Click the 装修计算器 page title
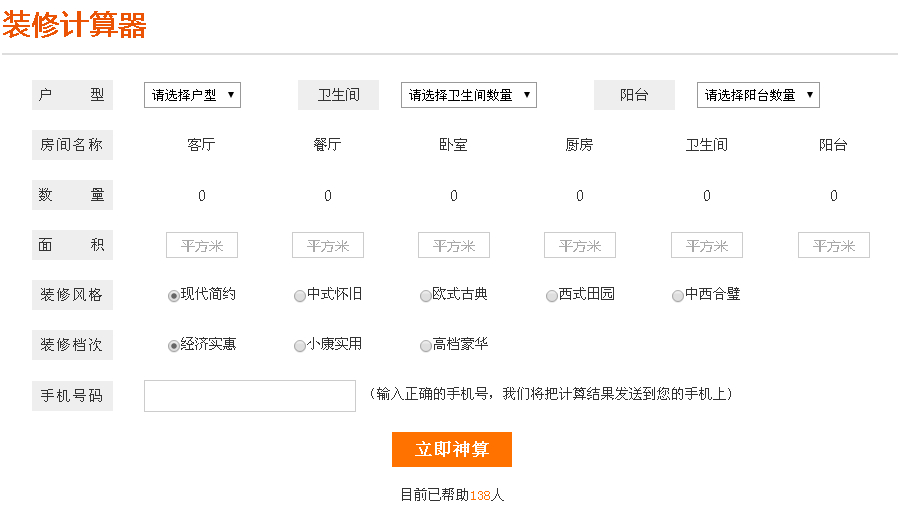Viewport: 898px width, 510px height. tap(75, 26)
